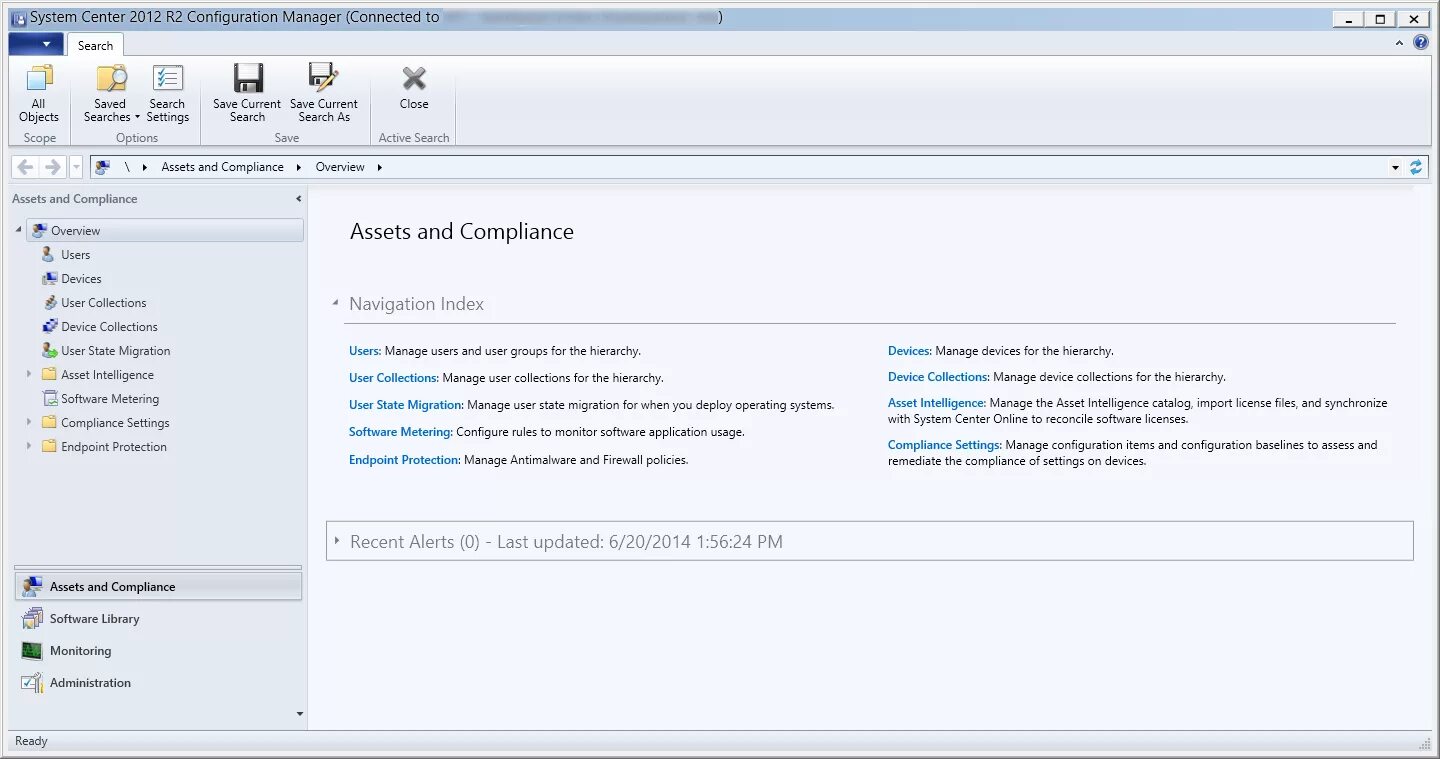
Task: Switch to the Monitoring workspace
Action: pyautogui.click(x=158, y=651)
